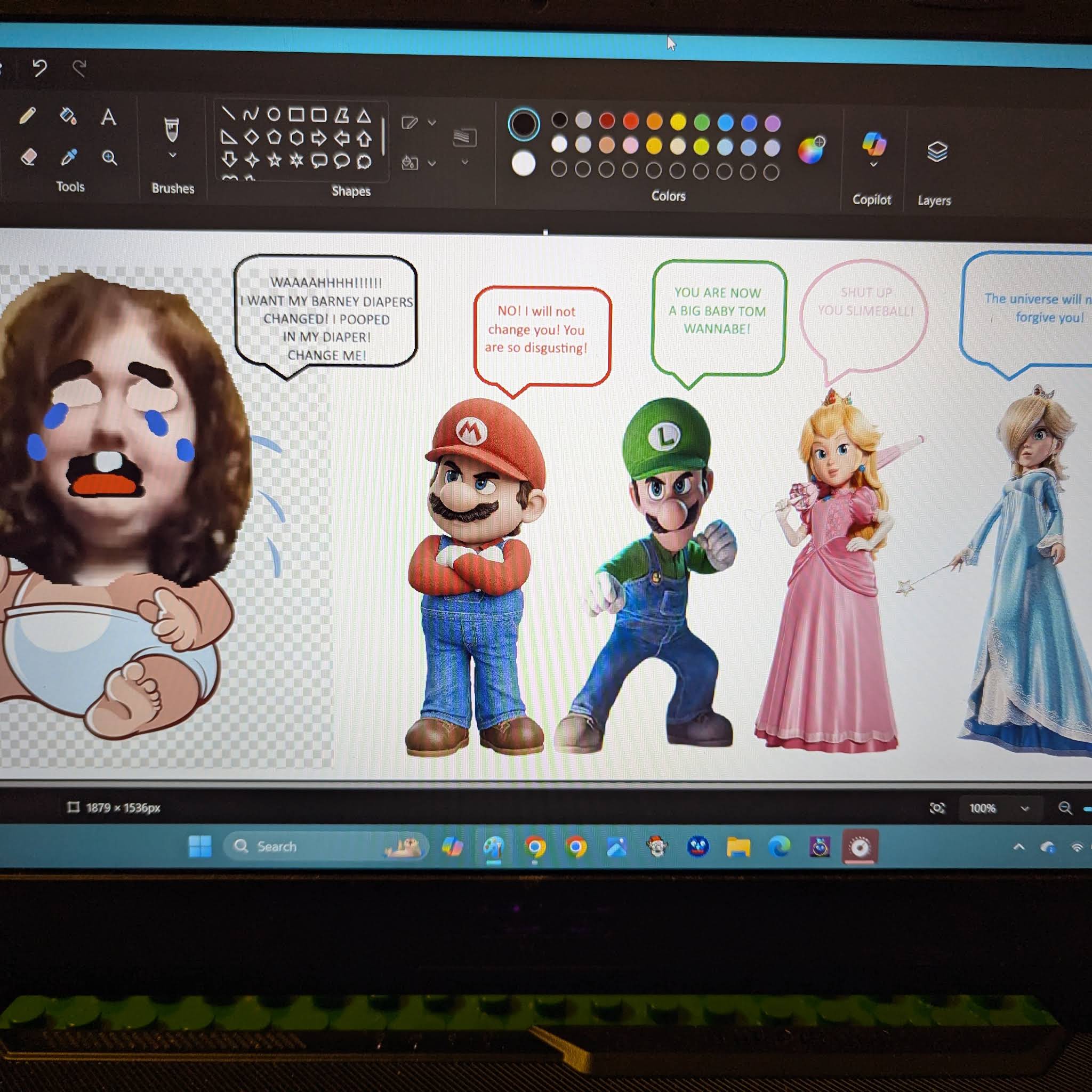Screen dimensions: 1092x1092
Task: Open Edit colors wheel
Action: click(811, 150)
